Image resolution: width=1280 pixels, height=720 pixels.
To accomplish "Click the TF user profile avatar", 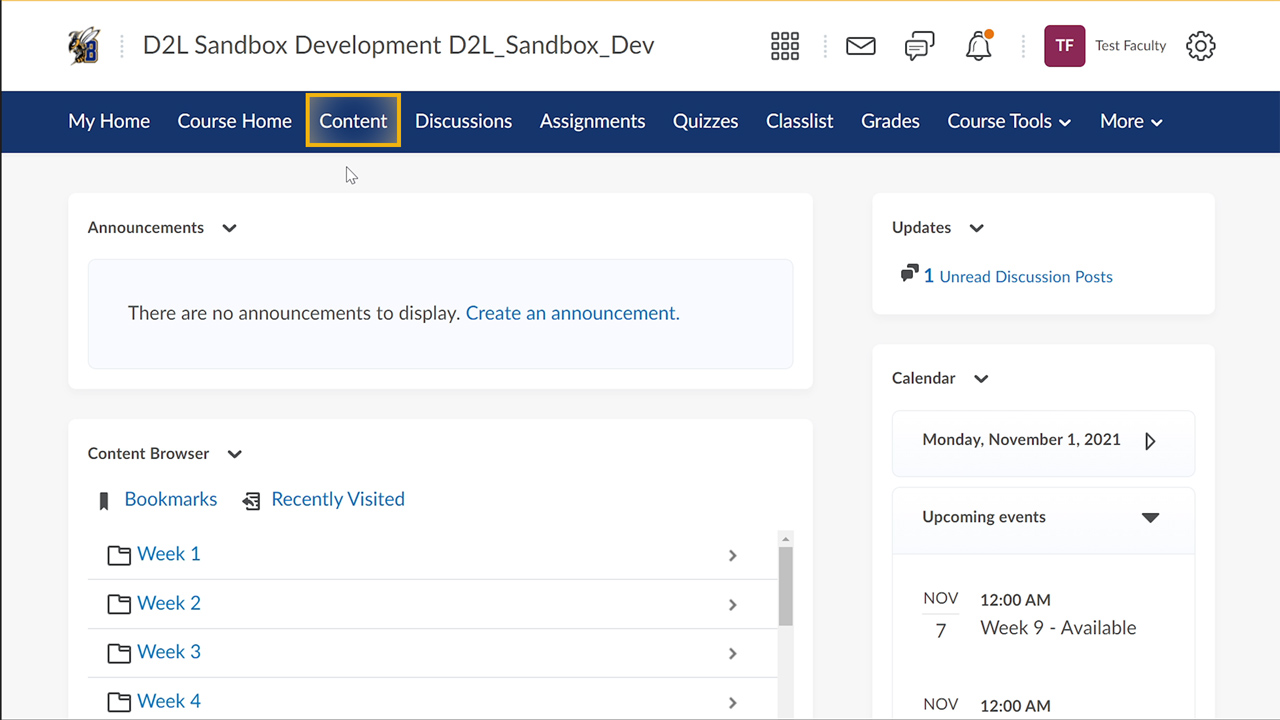I will tap(1064, 46).
